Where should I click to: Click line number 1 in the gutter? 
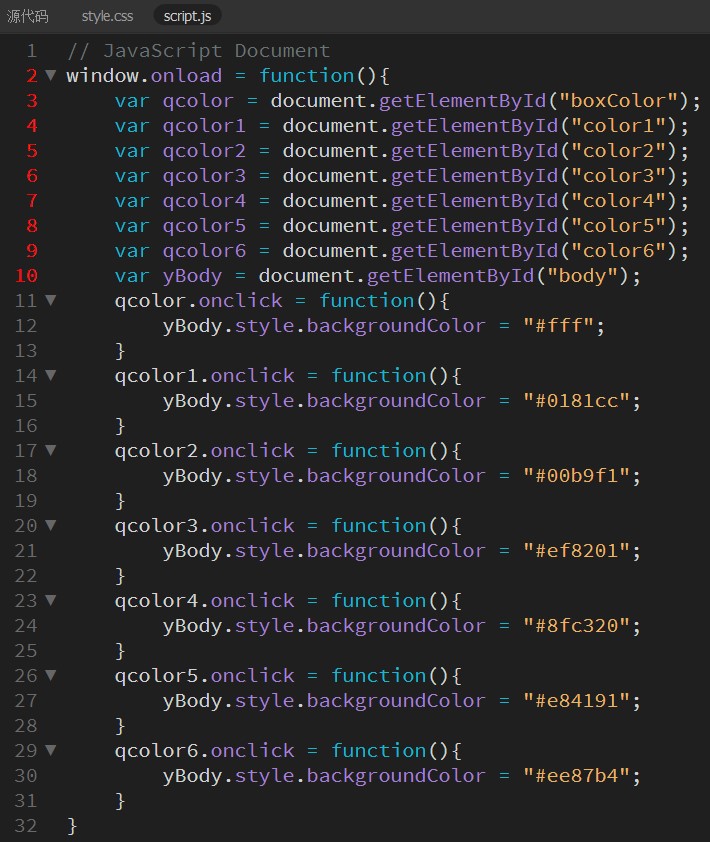tap(32, 51)
